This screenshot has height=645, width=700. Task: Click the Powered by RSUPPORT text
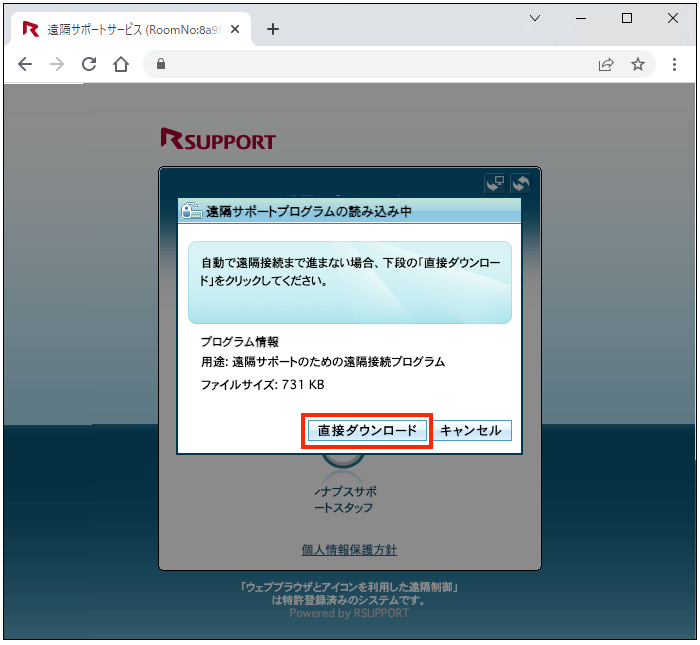[x=349, y=613]
